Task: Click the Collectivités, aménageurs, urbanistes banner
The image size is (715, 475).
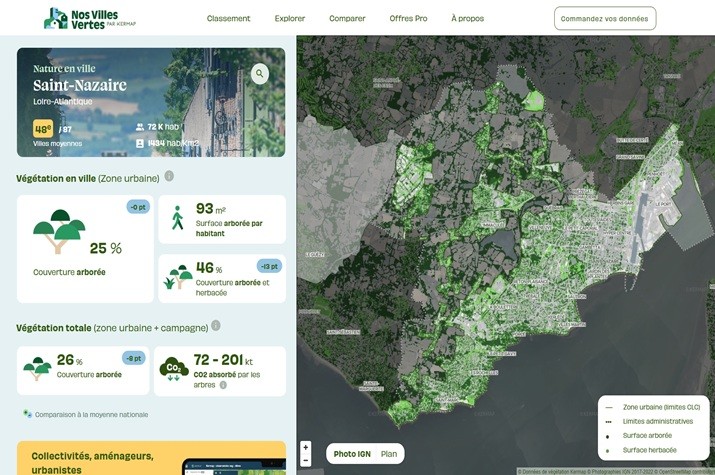Action: [151, 458]
